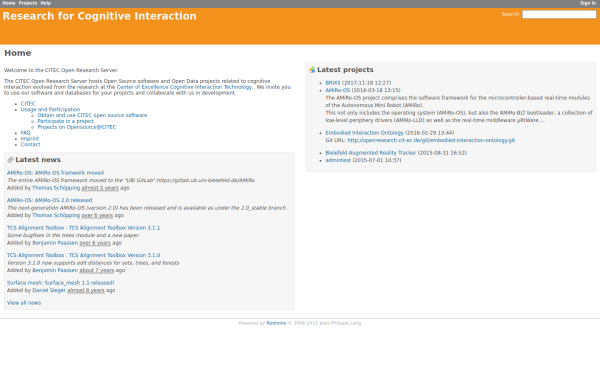Click the almost 5 years timestamp
The image size is (600, 375).
[100, 188]
